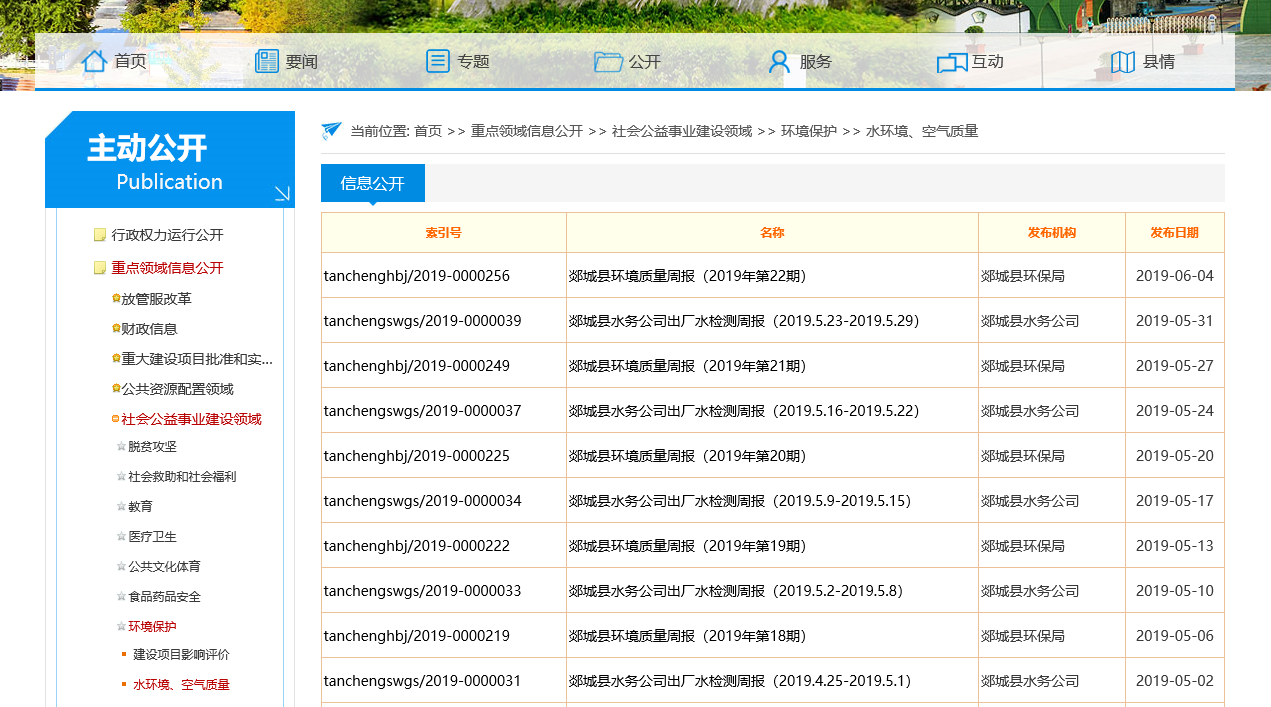Open the 县情 navigation menu
The width and height of the screenshot is (1271, 707).
(x=1158, y=61)
